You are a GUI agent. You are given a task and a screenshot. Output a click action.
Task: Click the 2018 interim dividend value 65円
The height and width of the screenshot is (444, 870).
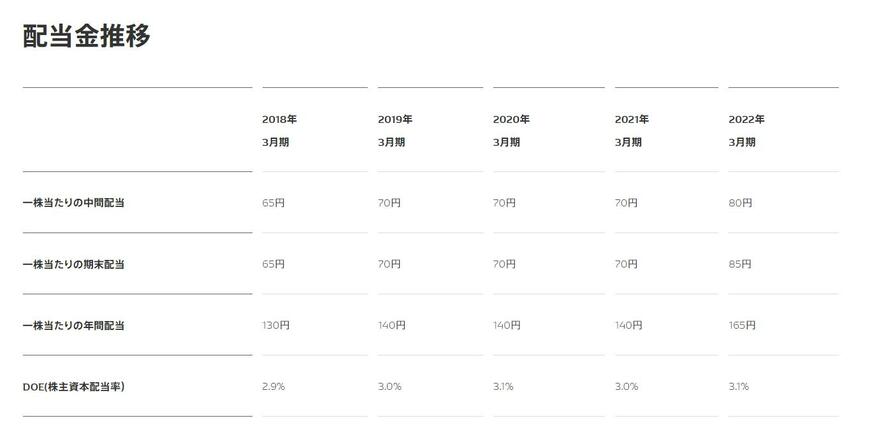click(273, 203)
